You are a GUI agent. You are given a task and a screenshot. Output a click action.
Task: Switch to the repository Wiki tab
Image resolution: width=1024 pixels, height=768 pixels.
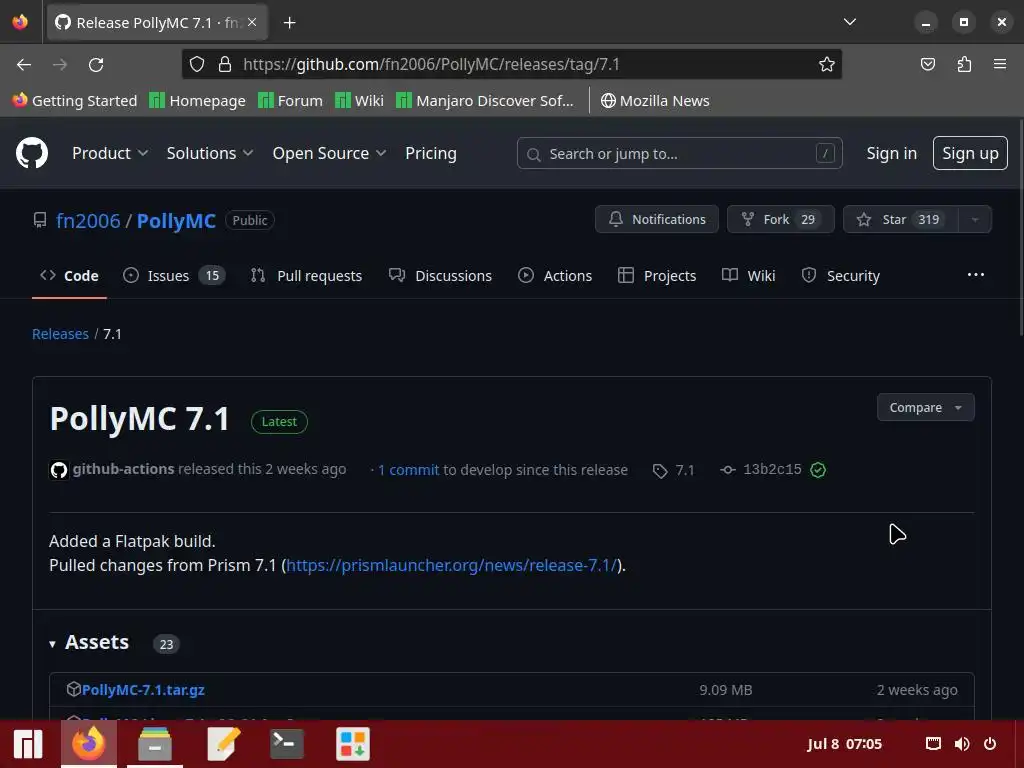click(748, 276)
